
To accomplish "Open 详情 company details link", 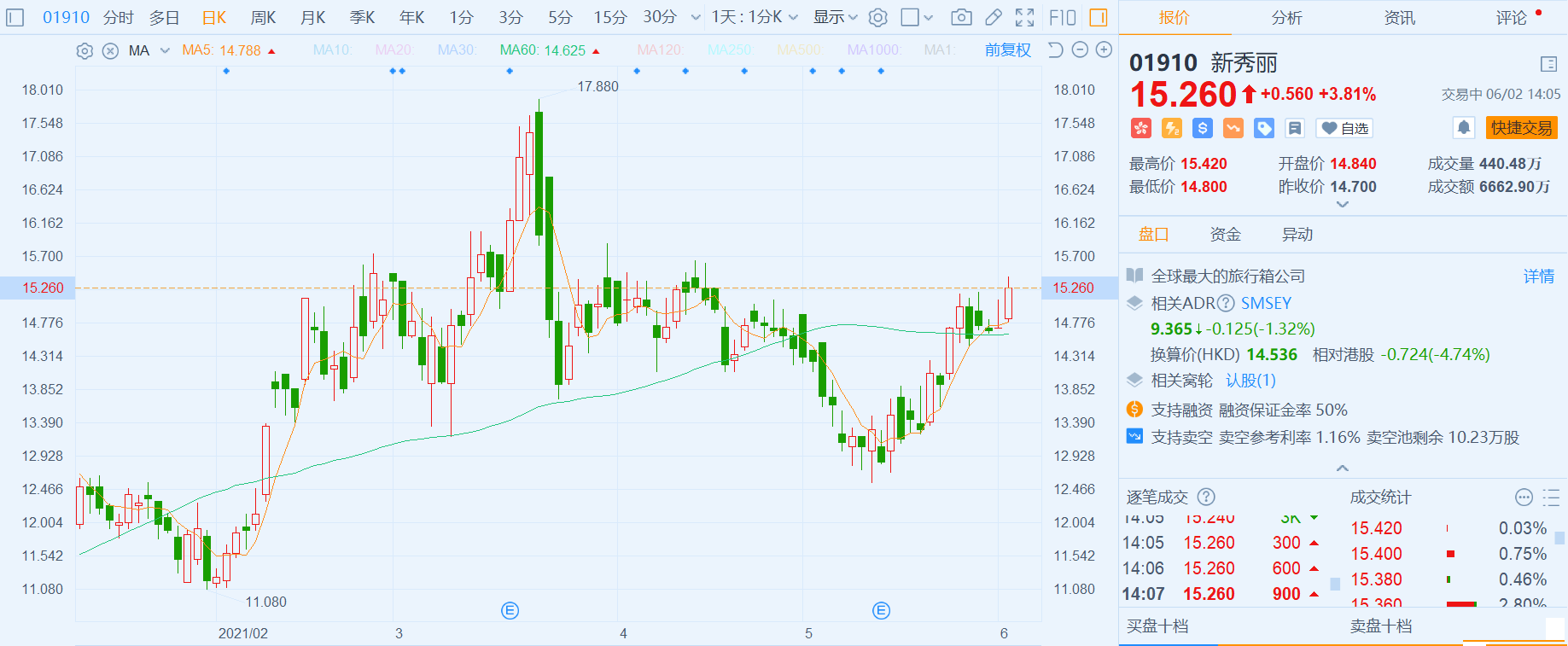I will (x=1539, y=276).
